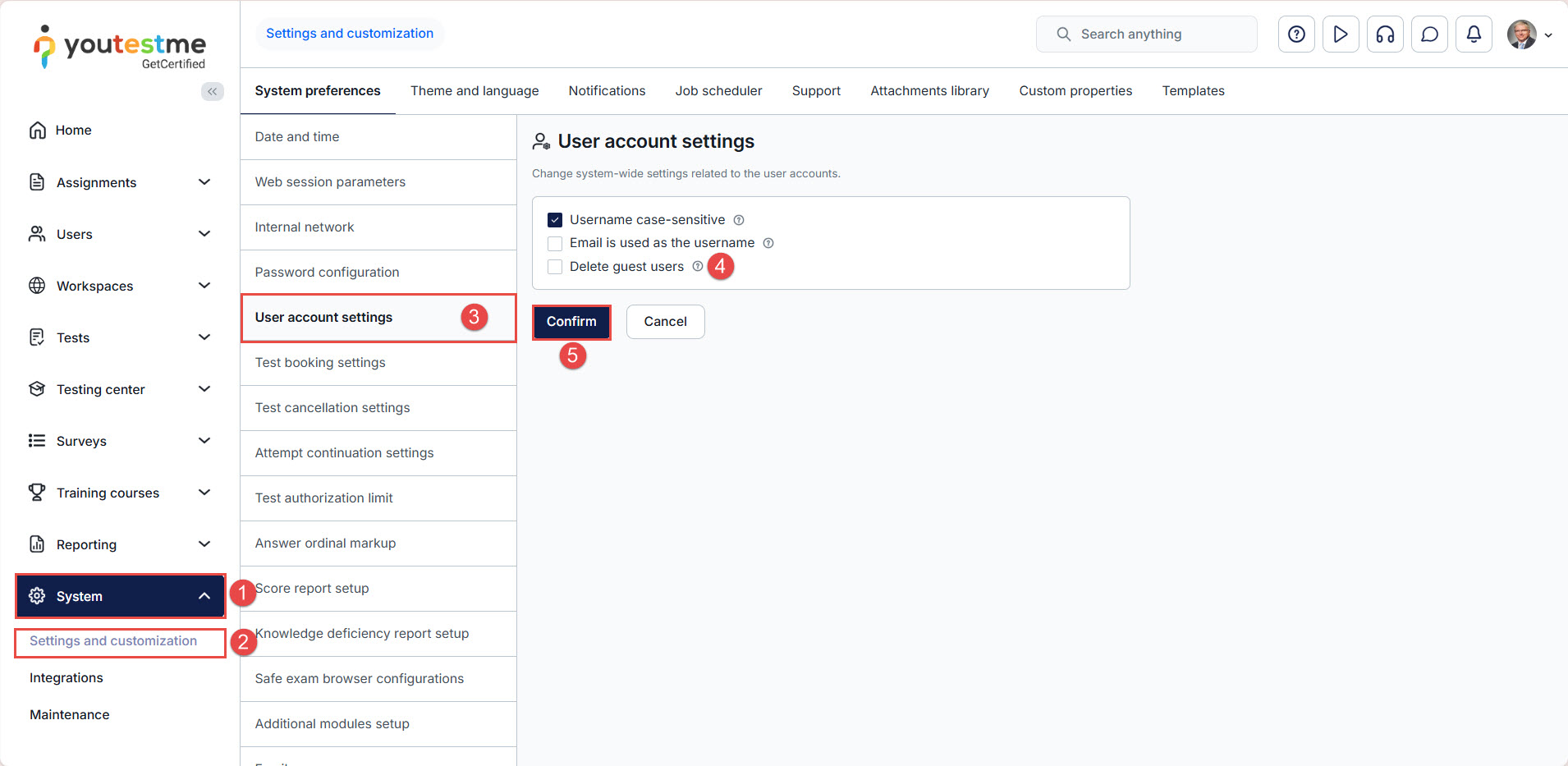Open the video tutorials play icon
Image resolution: width=1568 pixels, height=766 pixels.
pyautogui.click(x=1341, y=34)
